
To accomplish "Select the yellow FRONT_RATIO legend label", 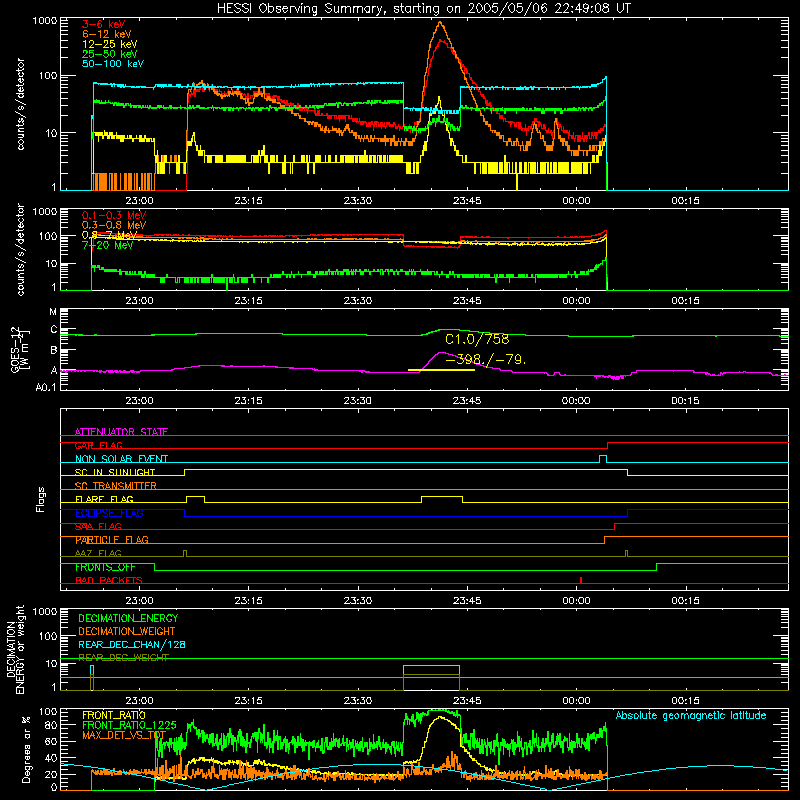I will point(113,715).
